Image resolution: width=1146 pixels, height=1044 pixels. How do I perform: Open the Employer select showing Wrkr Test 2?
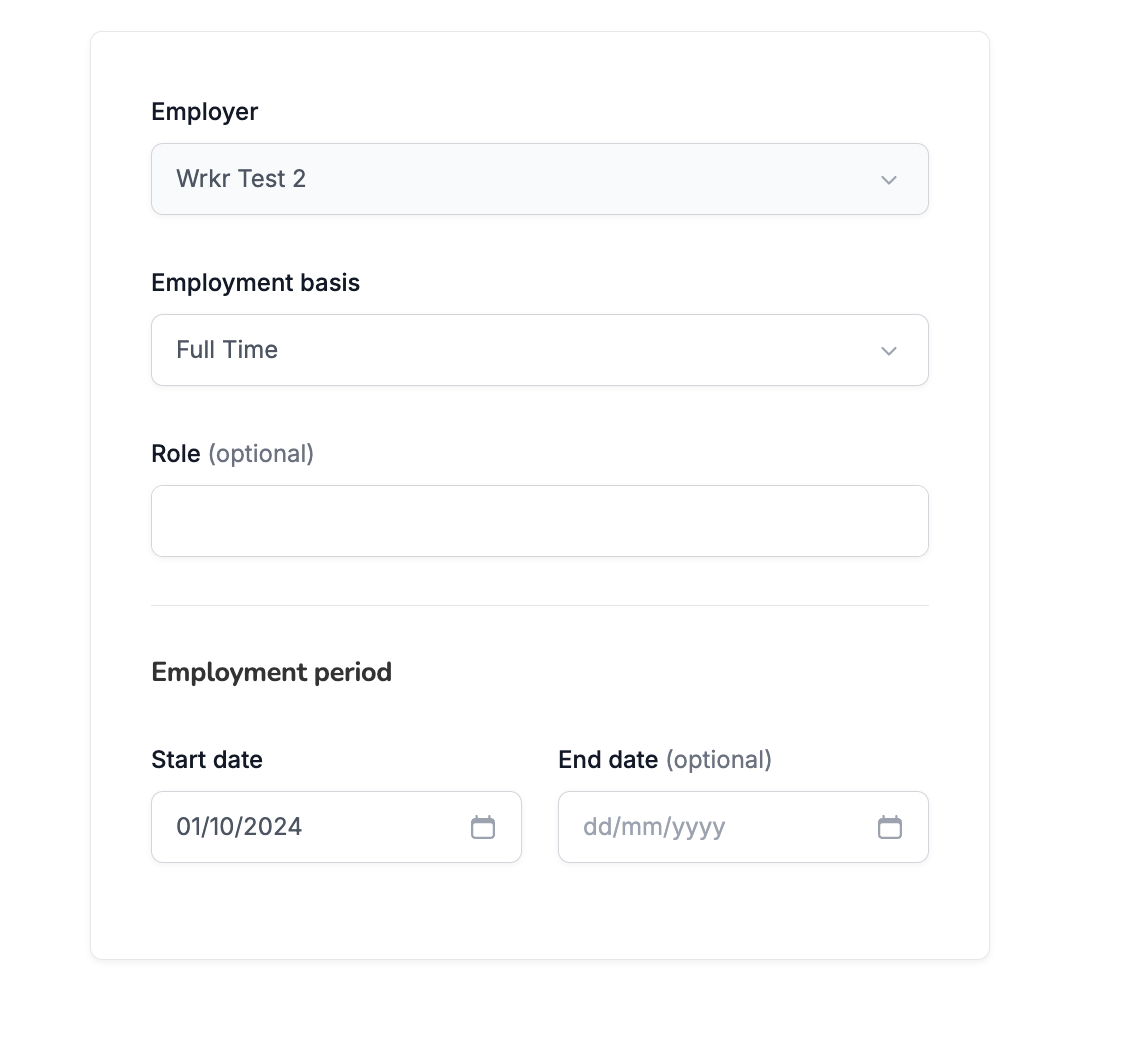539,179
